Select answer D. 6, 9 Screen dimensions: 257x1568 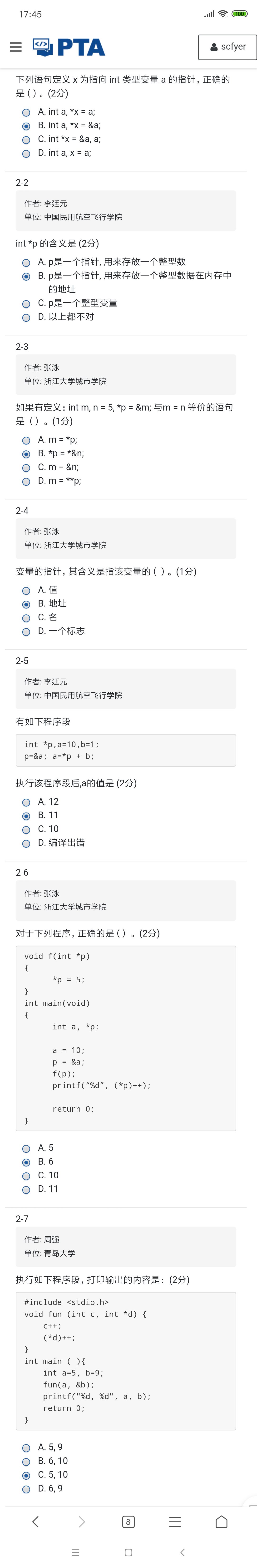tap(26, 1489)
